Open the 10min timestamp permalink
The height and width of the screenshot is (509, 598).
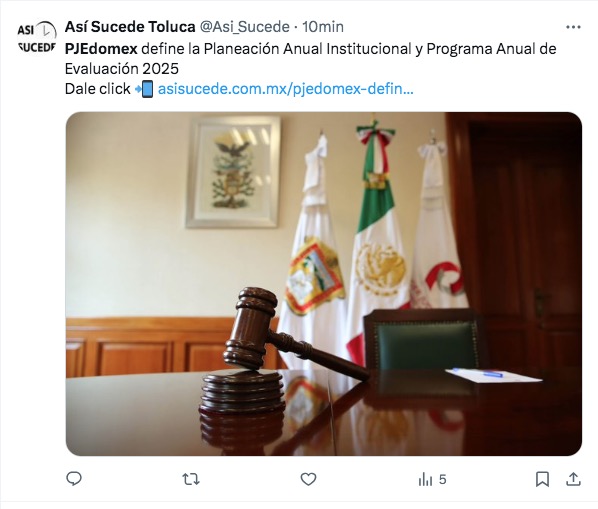pyautogui.click(x=323, y=27)
